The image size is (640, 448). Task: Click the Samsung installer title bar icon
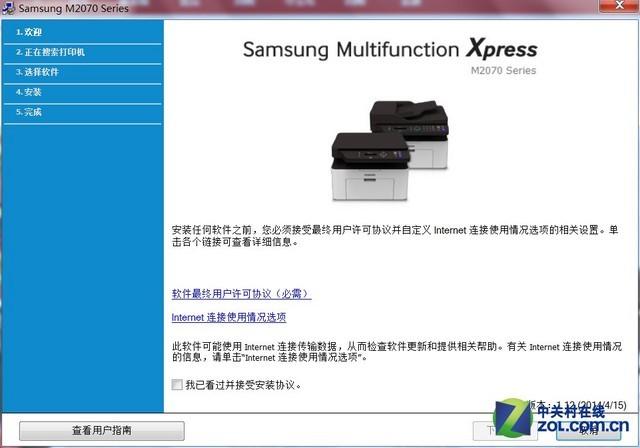(x=8, y=8)
